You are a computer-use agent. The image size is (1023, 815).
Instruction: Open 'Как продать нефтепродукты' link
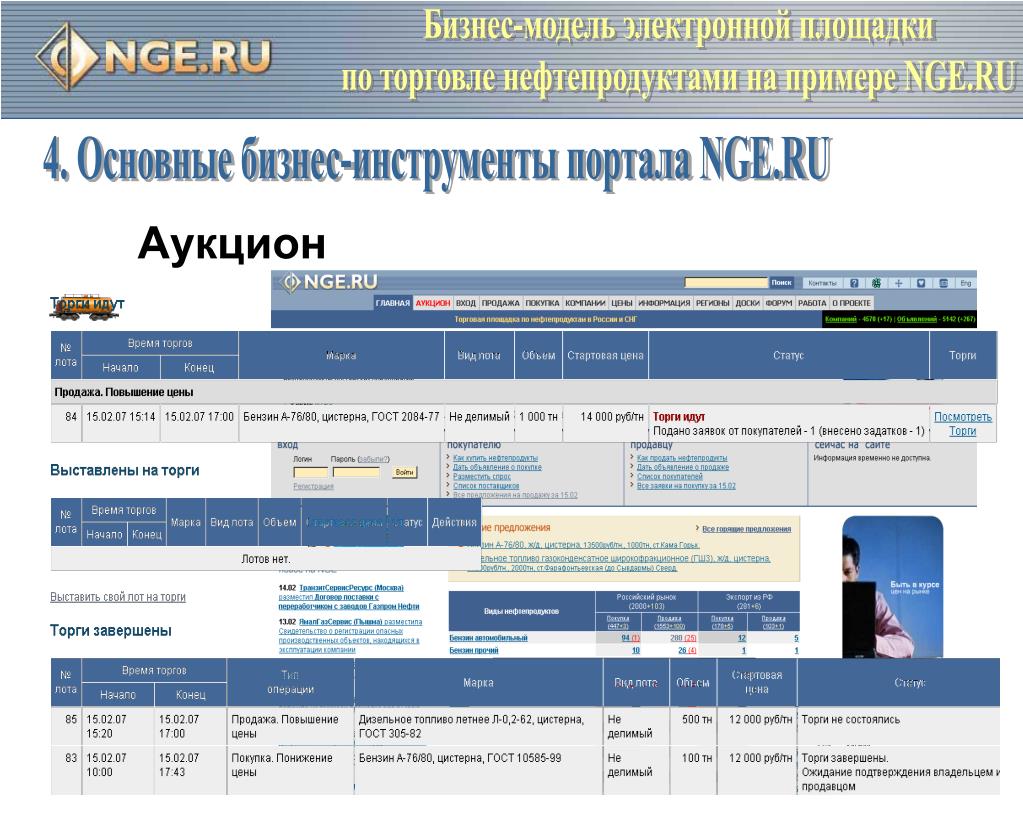[x=682, y=458]
